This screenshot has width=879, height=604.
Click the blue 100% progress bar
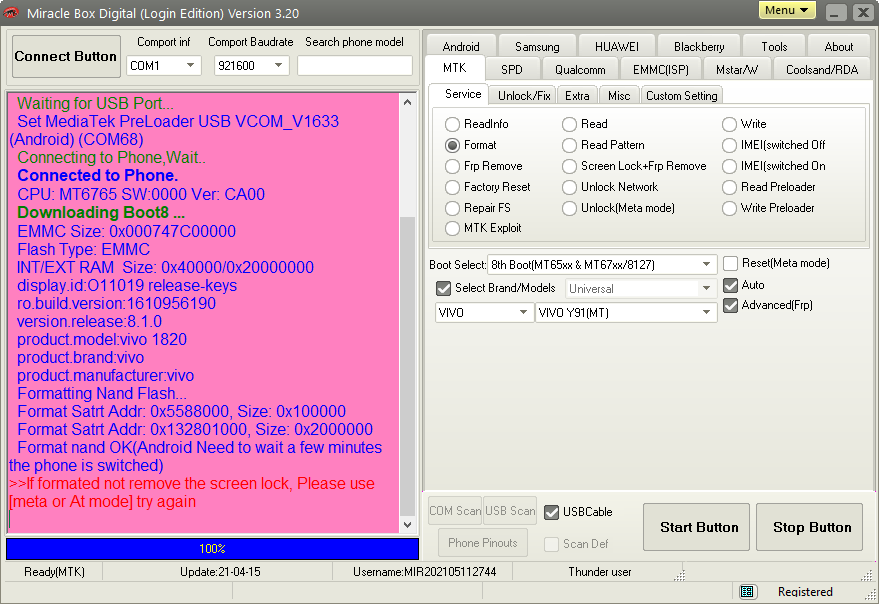212,549
